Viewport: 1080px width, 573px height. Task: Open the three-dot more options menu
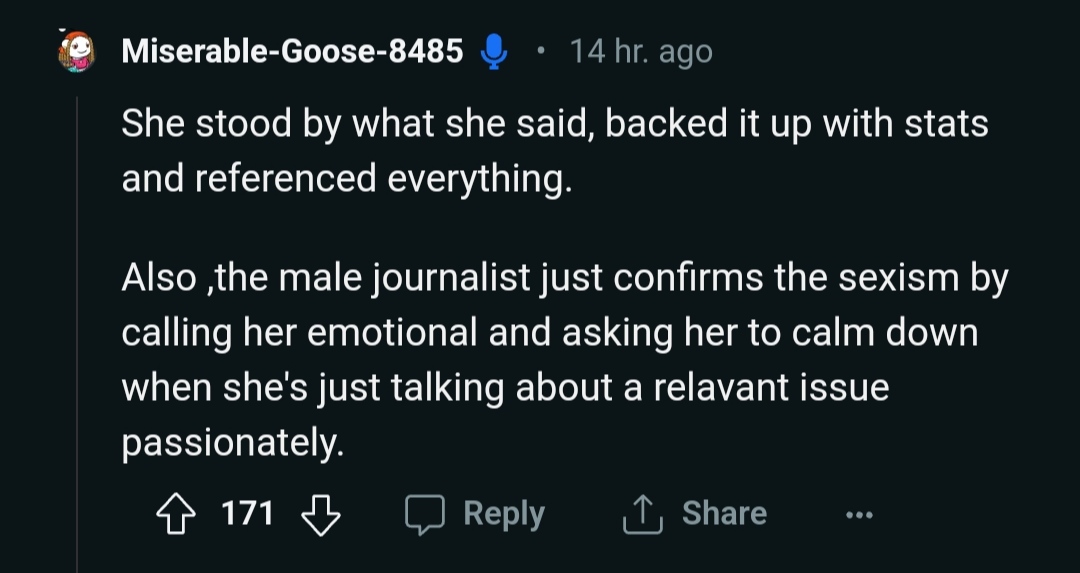(858, 516)
